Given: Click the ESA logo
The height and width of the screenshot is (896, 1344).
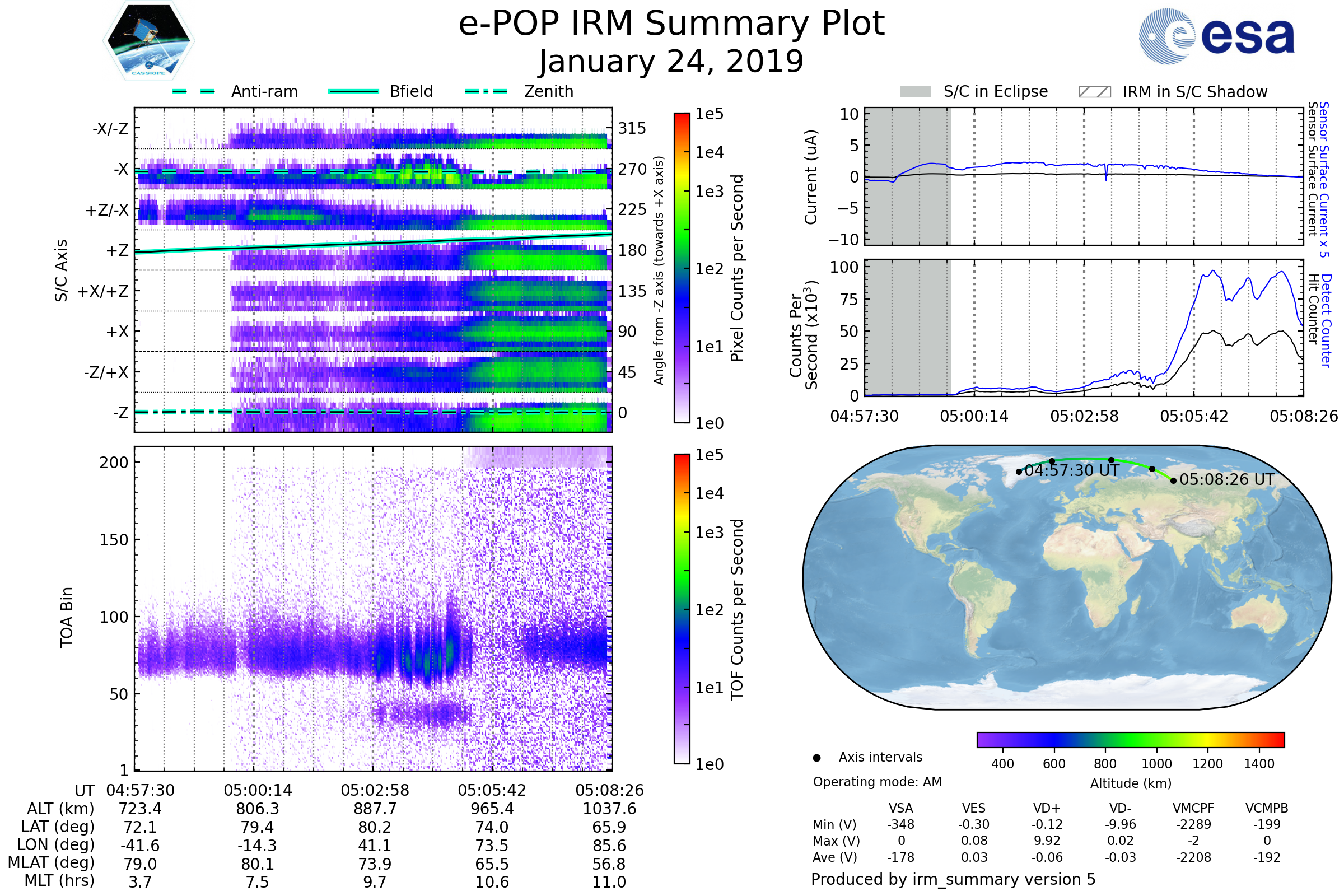Looking at the screenshot, I should [1216, 36].
